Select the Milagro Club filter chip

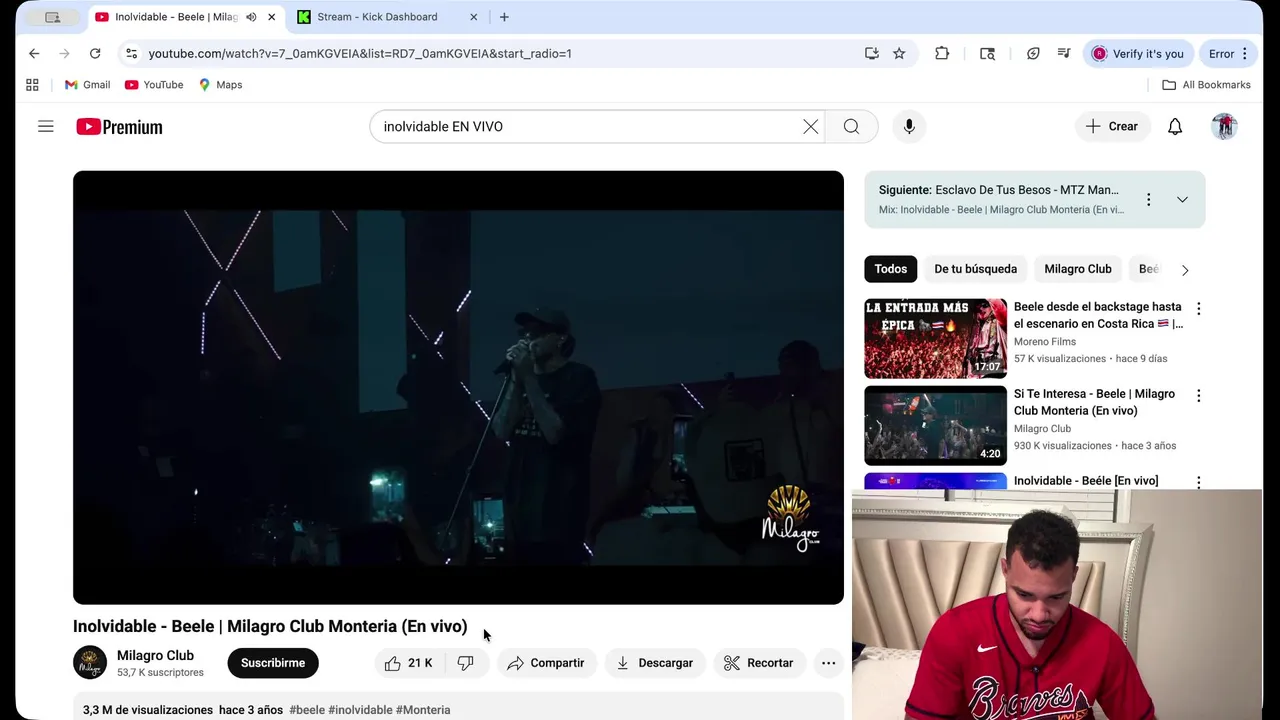1078,269
